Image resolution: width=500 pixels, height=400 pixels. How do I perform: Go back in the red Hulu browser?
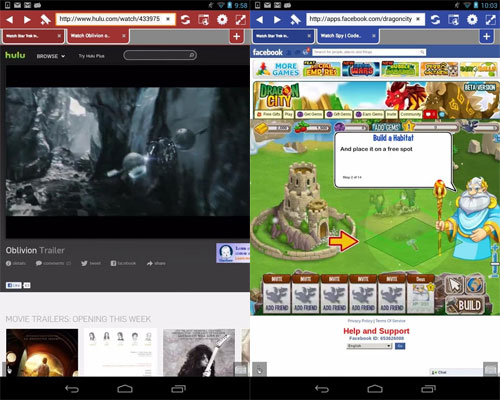click(10, 20)
